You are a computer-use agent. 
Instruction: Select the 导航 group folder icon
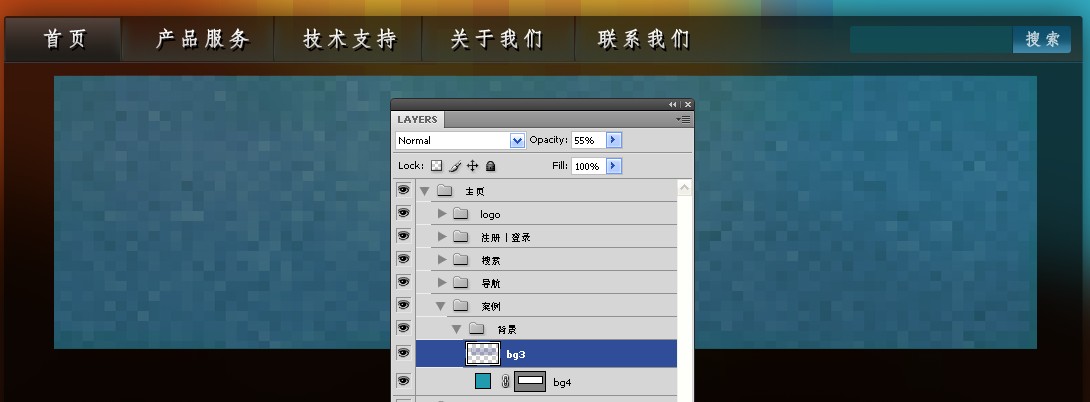pos(460,282)
